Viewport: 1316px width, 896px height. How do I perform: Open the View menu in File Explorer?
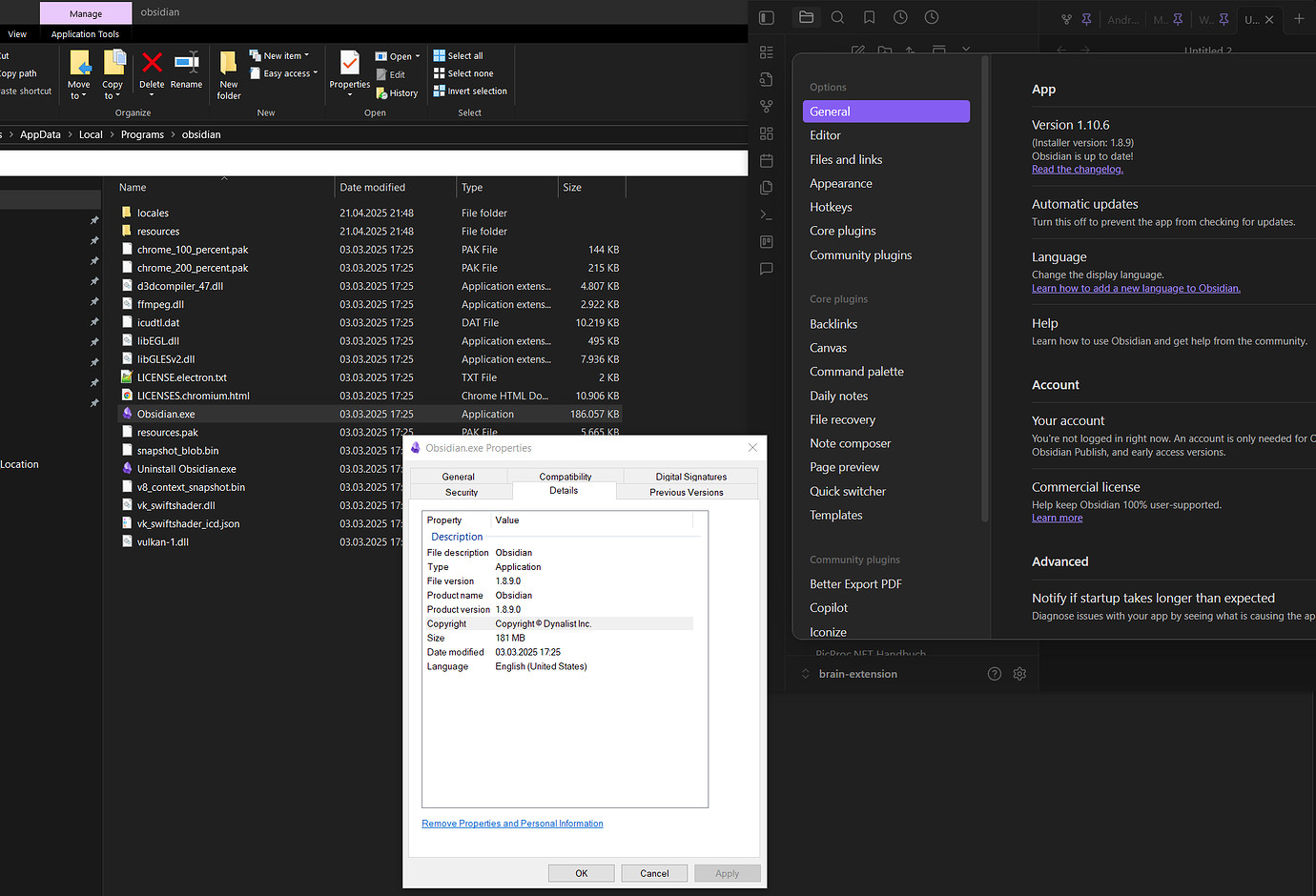tap(17, 33)
